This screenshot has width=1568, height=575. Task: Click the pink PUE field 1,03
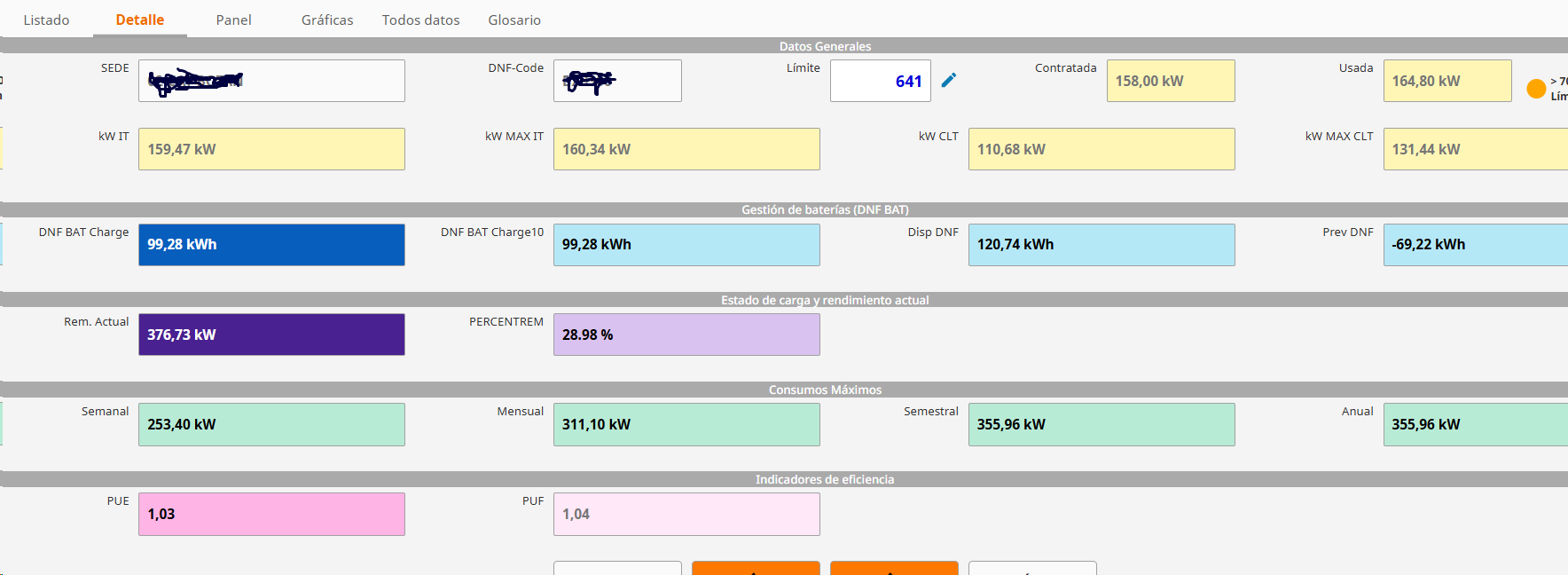point(271,515)
